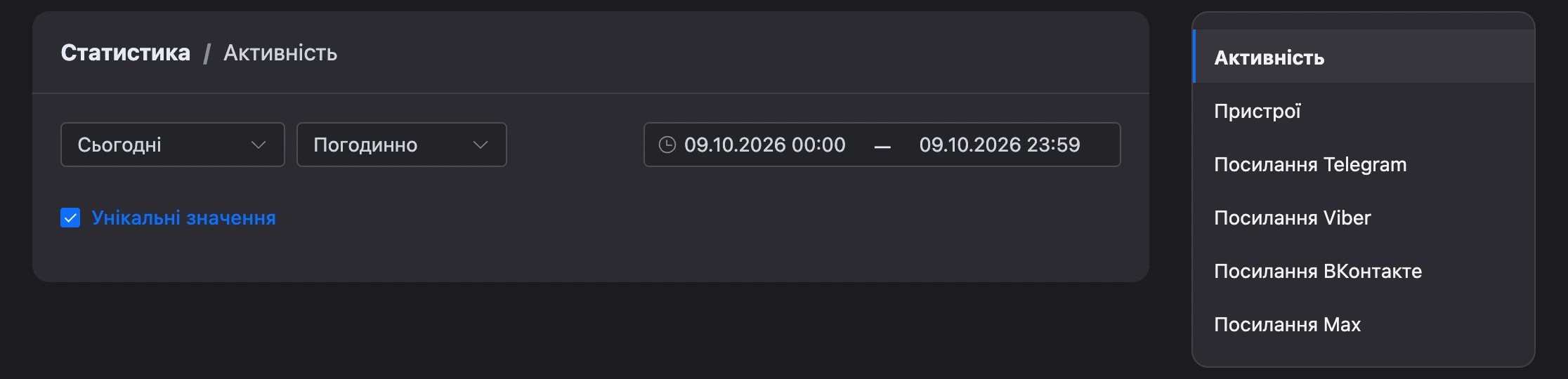
Task: Select the Активність breadcrumb text
Action: pos(280,53)
